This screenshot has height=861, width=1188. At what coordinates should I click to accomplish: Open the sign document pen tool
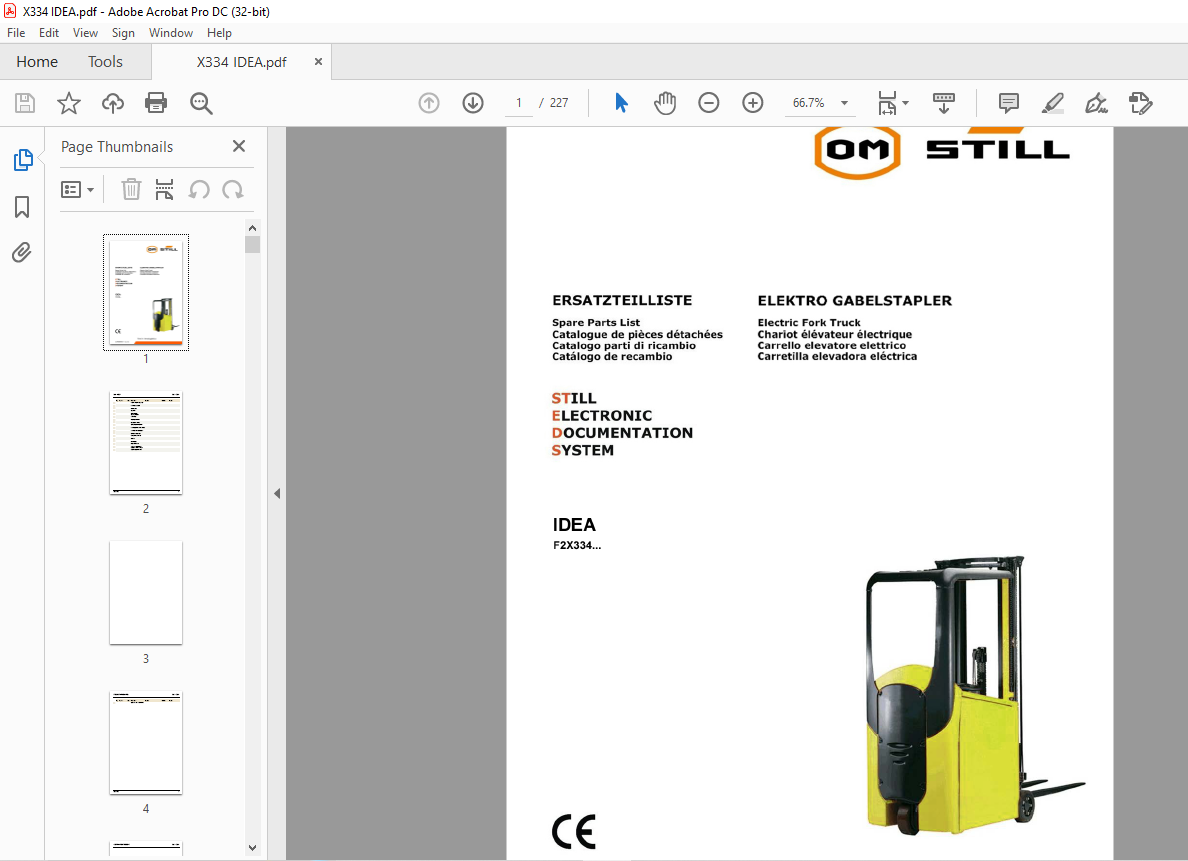point(1096,103)
